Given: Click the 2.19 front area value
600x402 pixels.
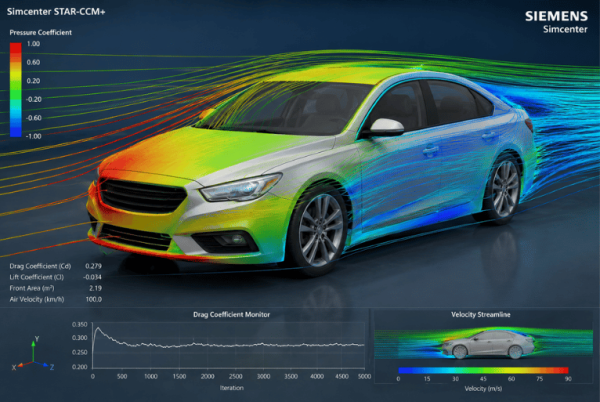Looking at the screenshot, I should [x=95, y=288].
